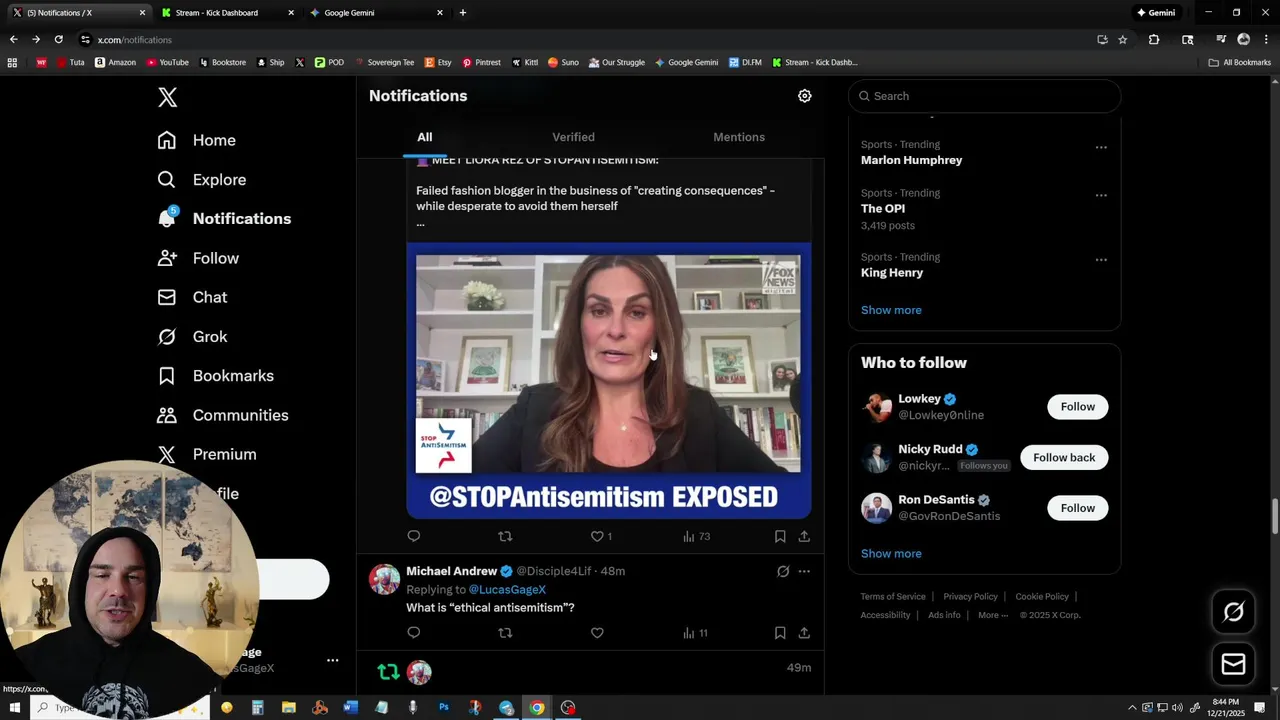Share Michael Andrew's reply
This screenshot has height=720, width=1280.
point(804,632)
